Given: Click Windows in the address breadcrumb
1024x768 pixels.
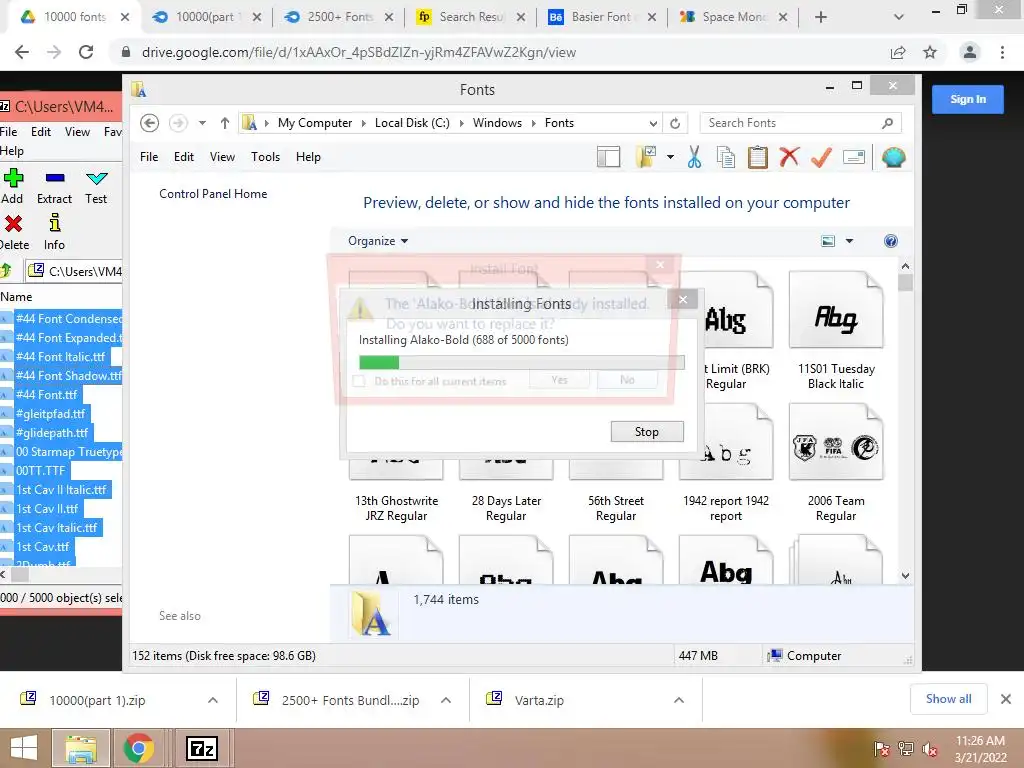Looking at the screenshot, I should point(497,123).
